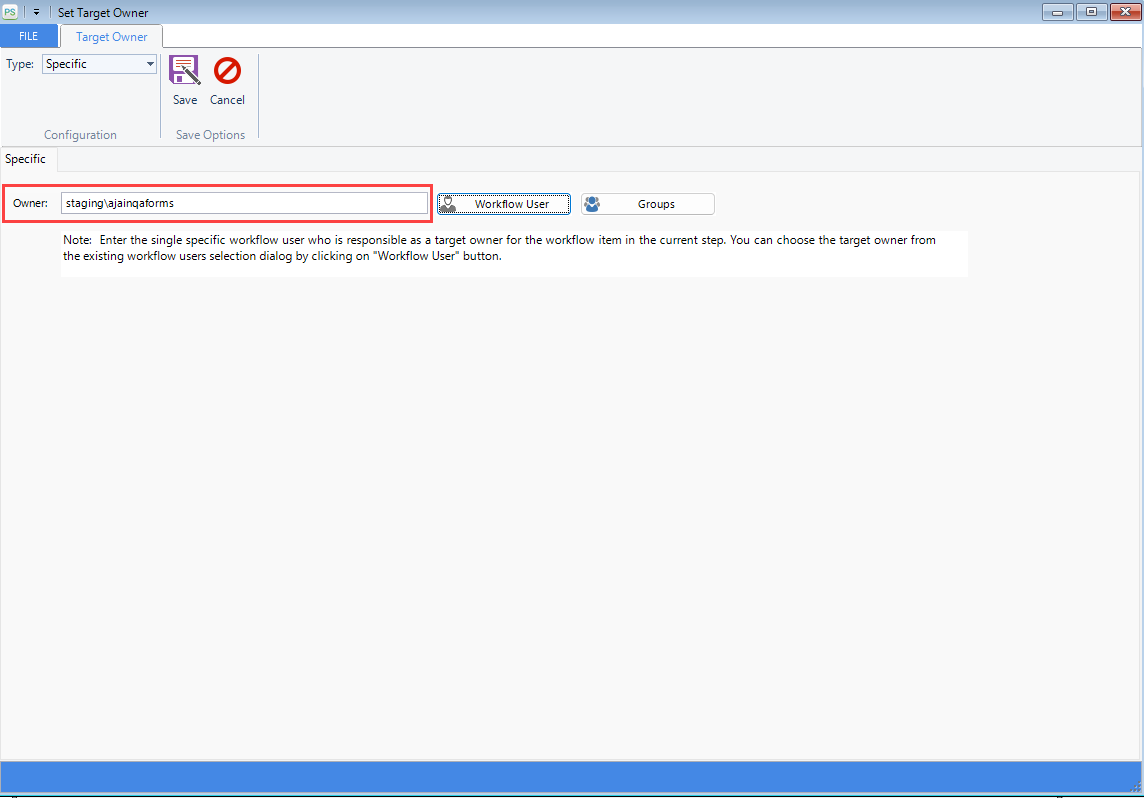
Task: Click the Type combo box showing Specific
Action: [93, 64]
